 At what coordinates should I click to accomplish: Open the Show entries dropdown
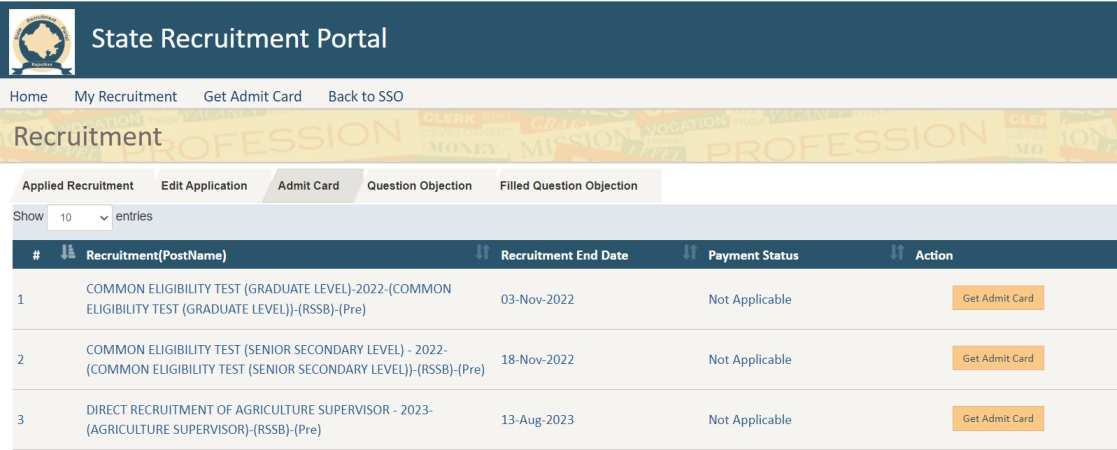pos(80,217)
